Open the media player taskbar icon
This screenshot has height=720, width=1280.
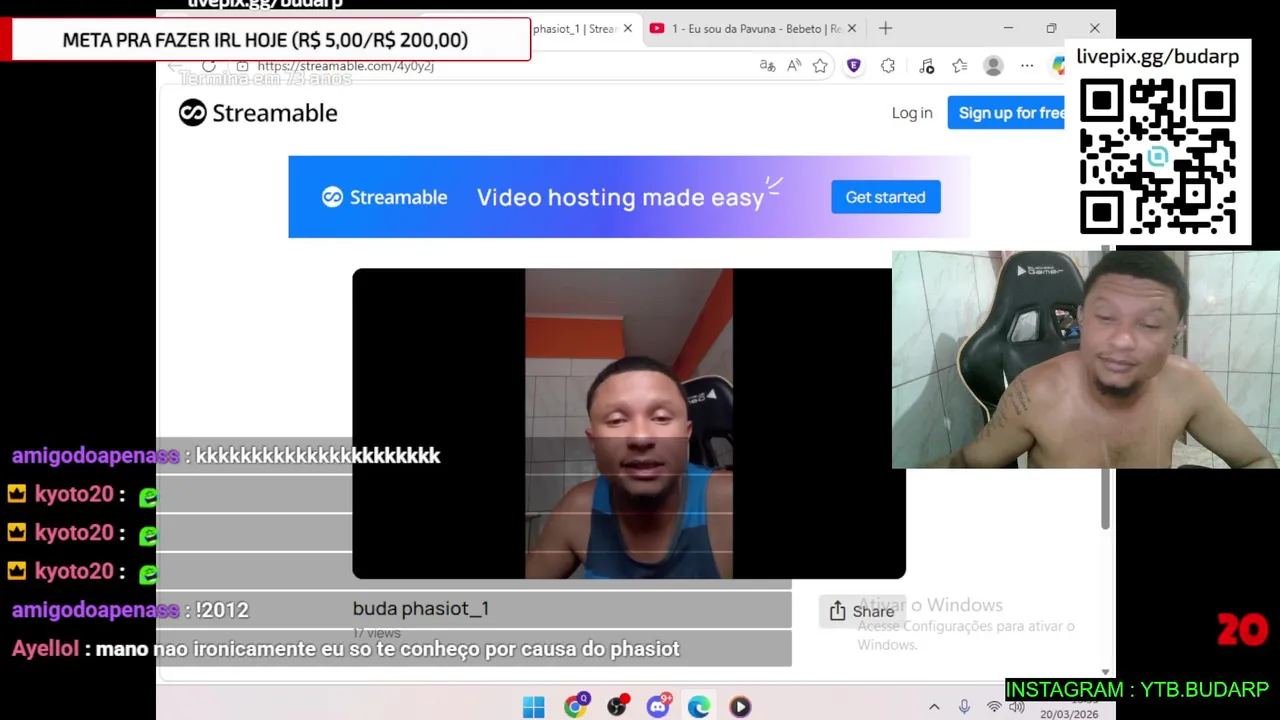tap(740, 707)
